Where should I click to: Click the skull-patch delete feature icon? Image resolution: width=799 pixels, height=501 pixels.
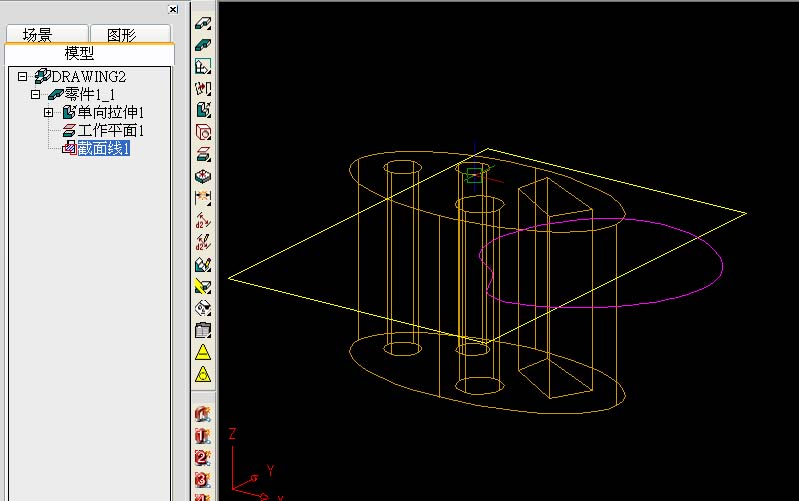pyautogui.click(x=203, y=308)
